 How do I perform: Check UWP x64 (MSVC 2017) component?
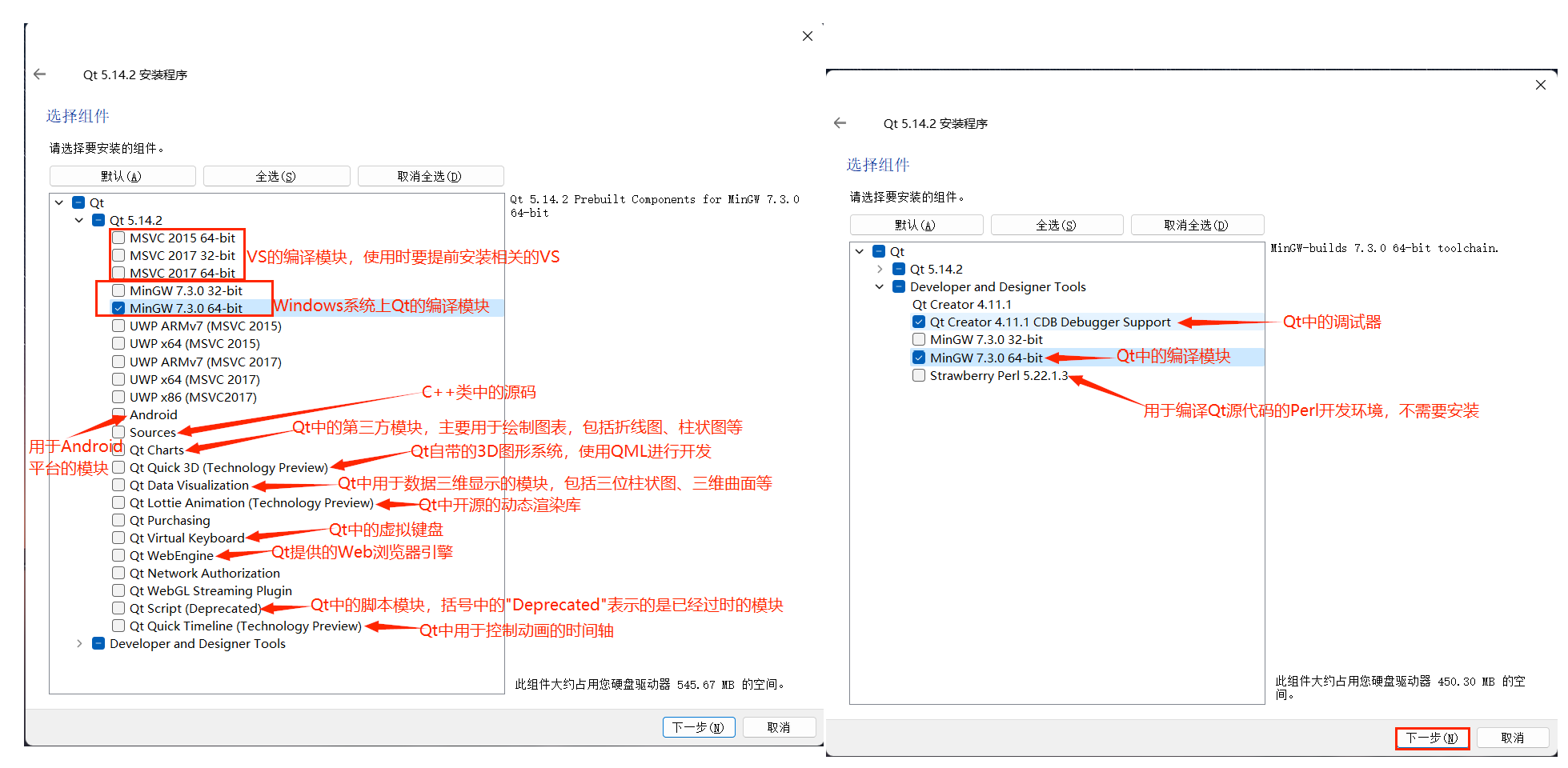pos(118,379)
